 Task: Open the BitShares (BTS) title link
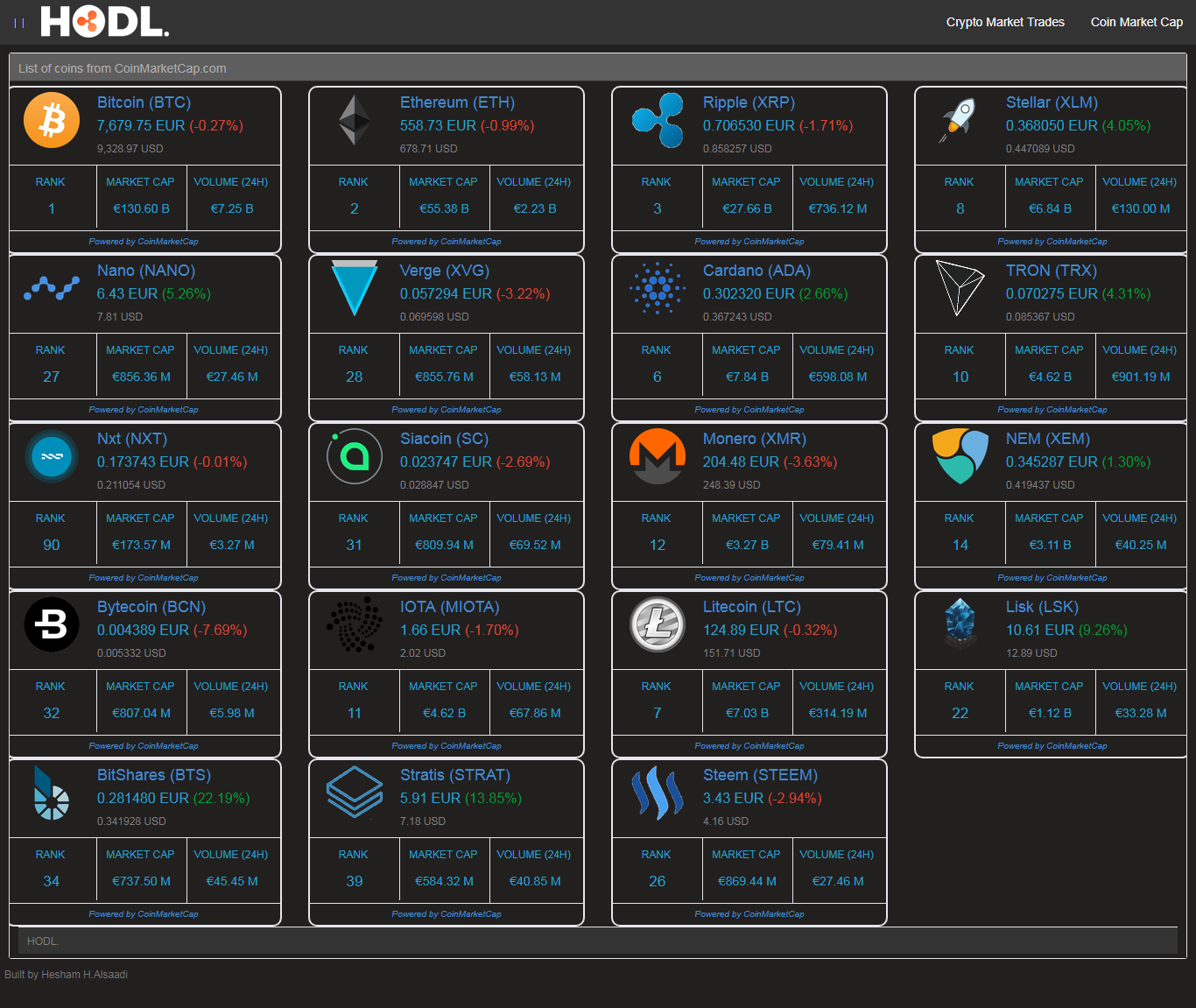coord(154,775)
